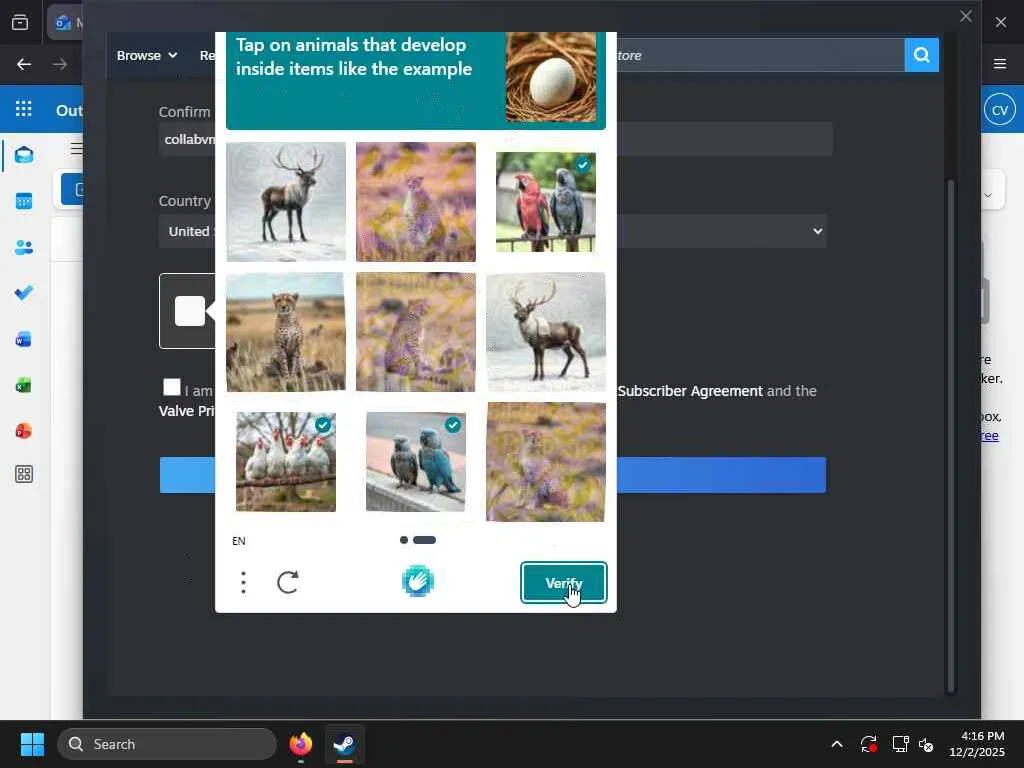Toggle the Outlook navigation pane hamburger
The width and height of the screenshot is (1024, 768).
click(76, 148)
